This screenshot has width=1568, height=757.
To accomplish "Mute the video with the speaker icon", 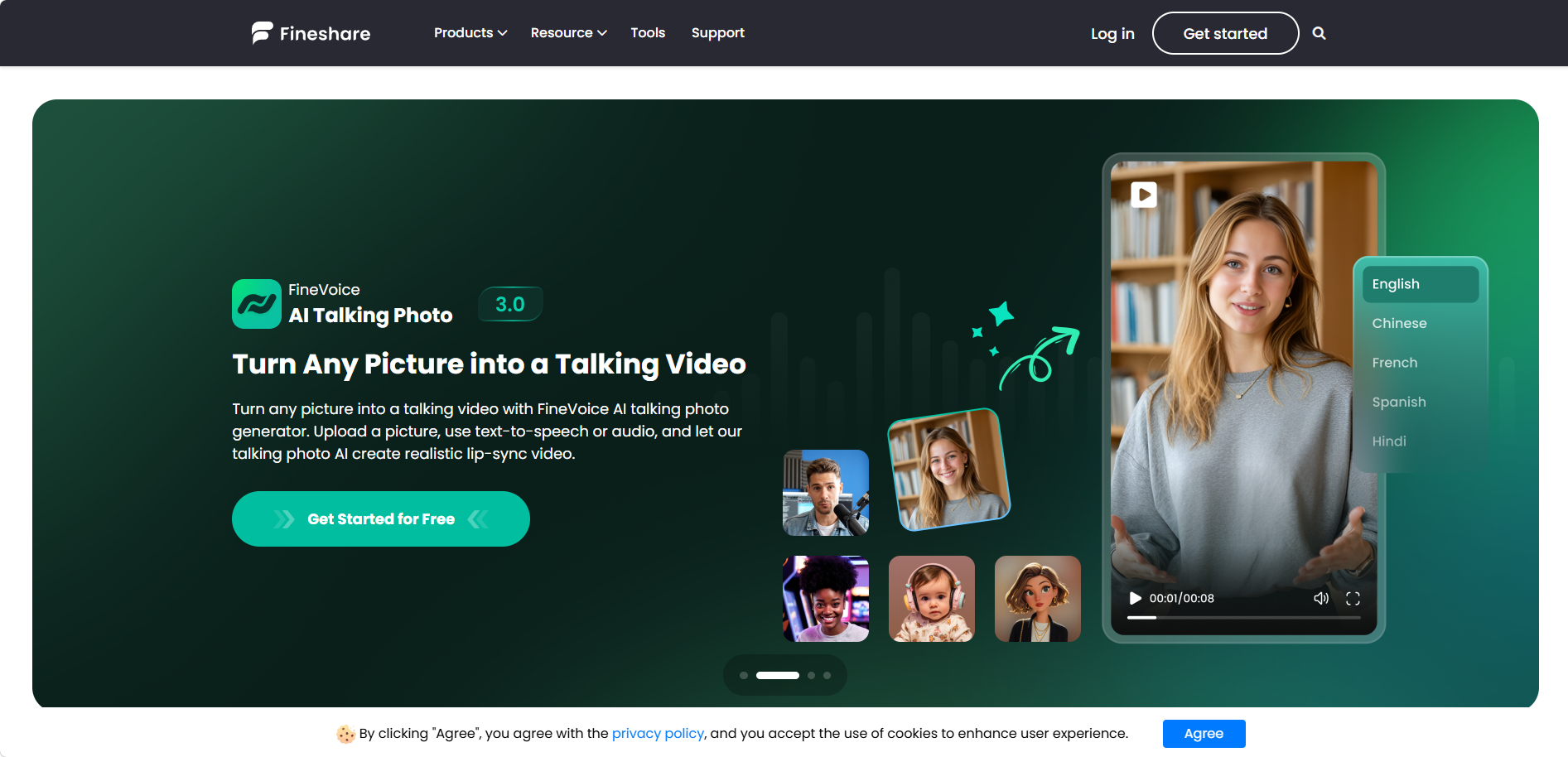I will point(1321,598).
